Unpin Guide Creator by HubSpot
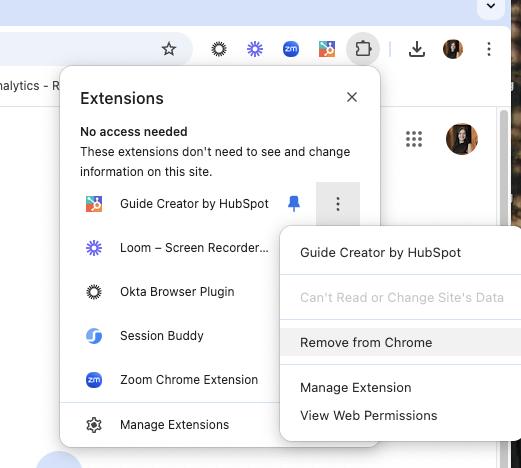 click(x=294, y=204)
